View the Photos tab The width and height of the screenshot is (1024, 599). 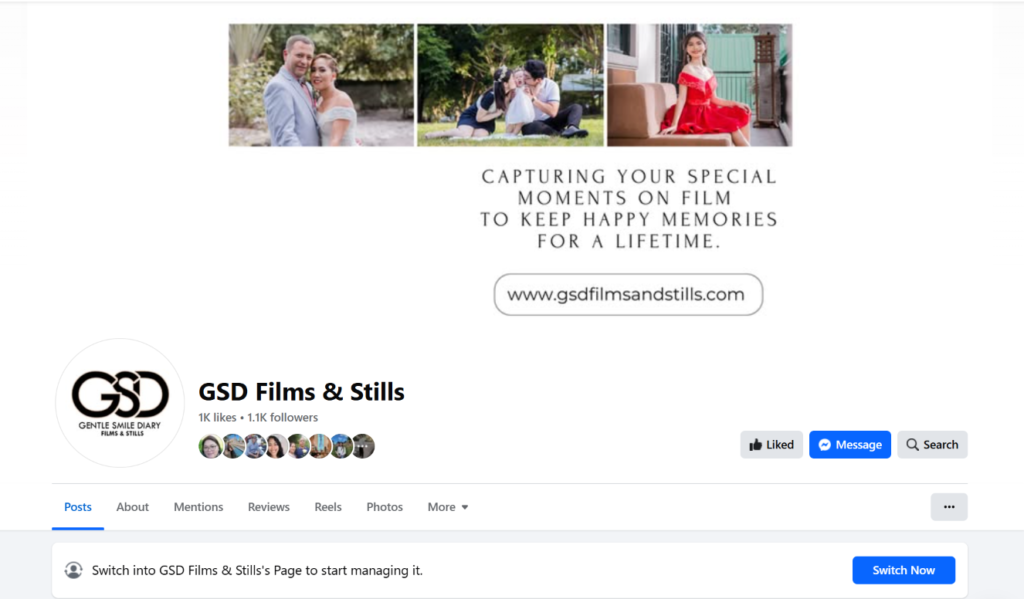(x=385, y=507)
